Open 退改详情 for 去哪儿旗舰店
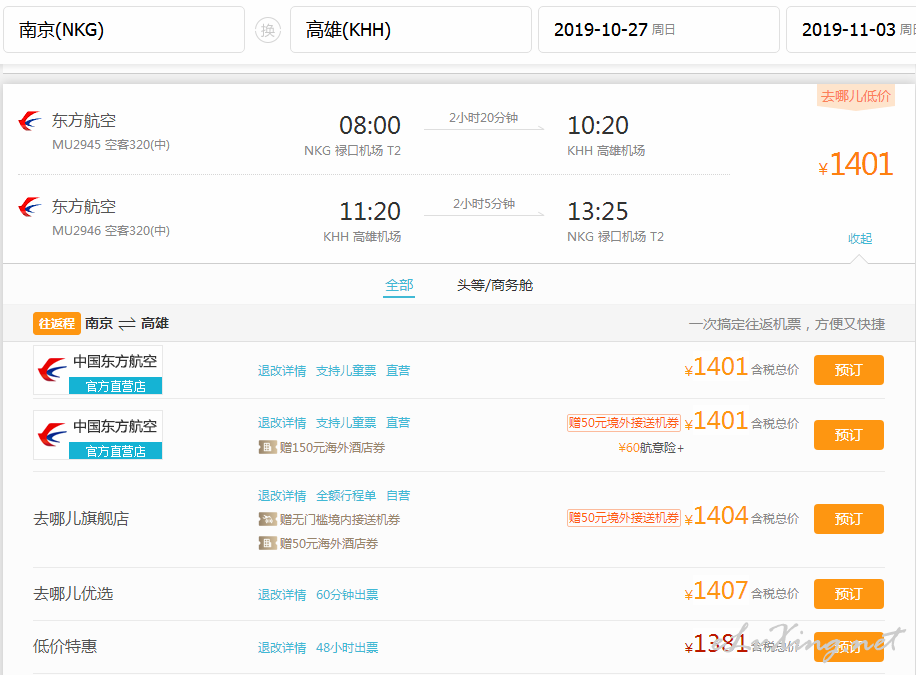Screen dimensions: 916x675 tap(282, 496)
